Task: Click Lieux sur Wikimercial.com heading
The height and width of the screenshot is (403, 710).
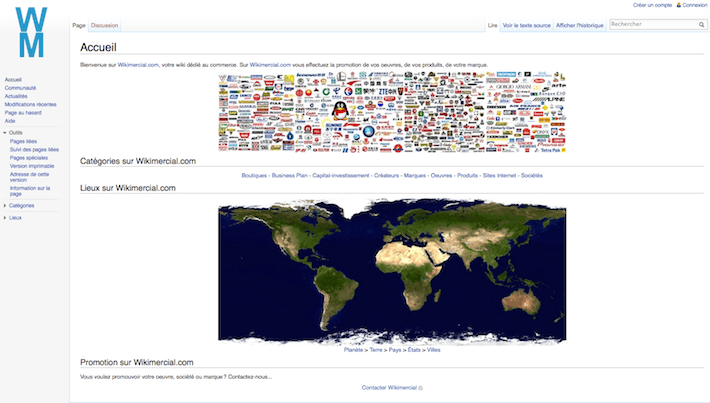Action: pos(128,188)
